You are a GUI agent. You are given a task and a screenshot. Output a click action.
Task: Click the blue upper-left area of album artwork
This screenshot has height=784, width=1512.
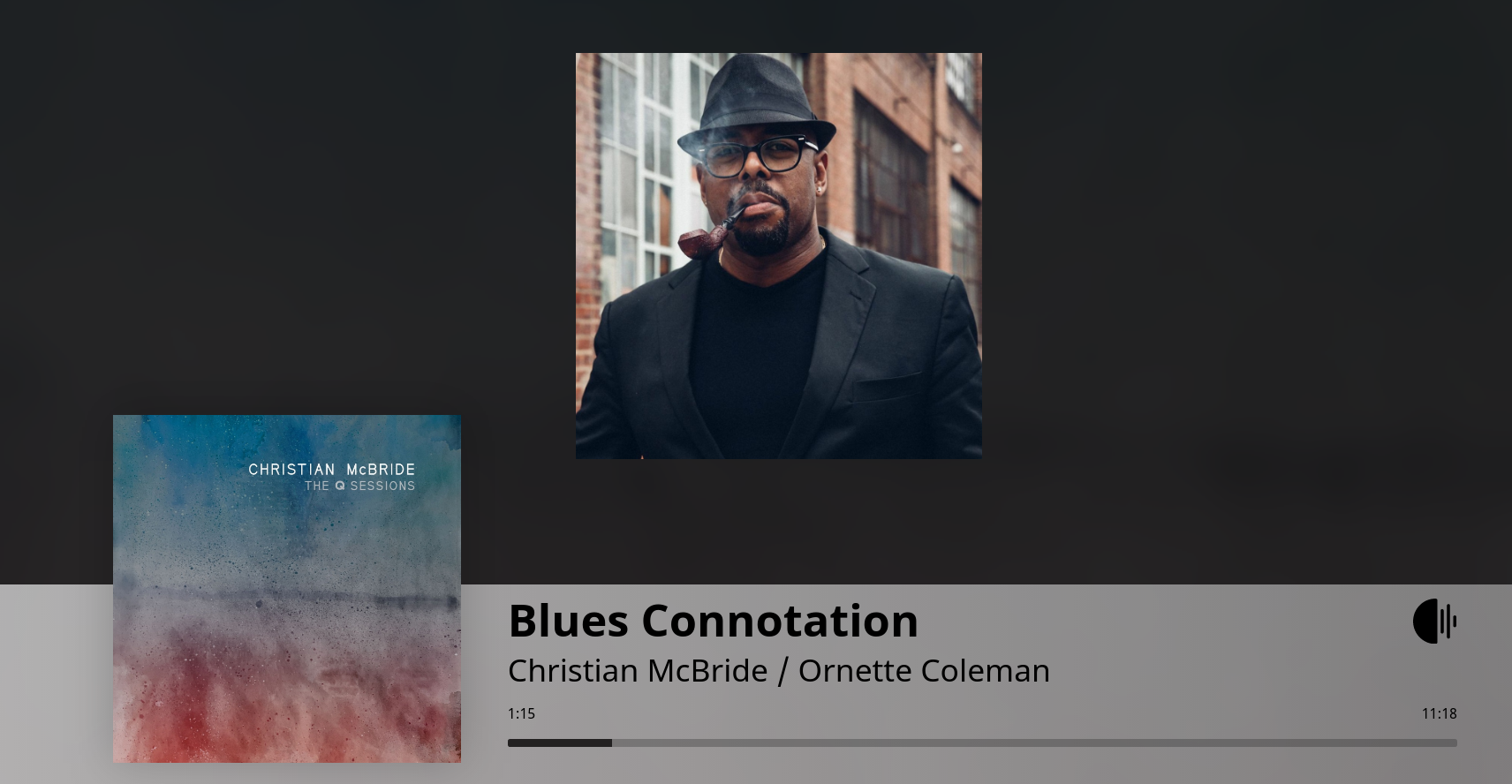tap(177, 459)
